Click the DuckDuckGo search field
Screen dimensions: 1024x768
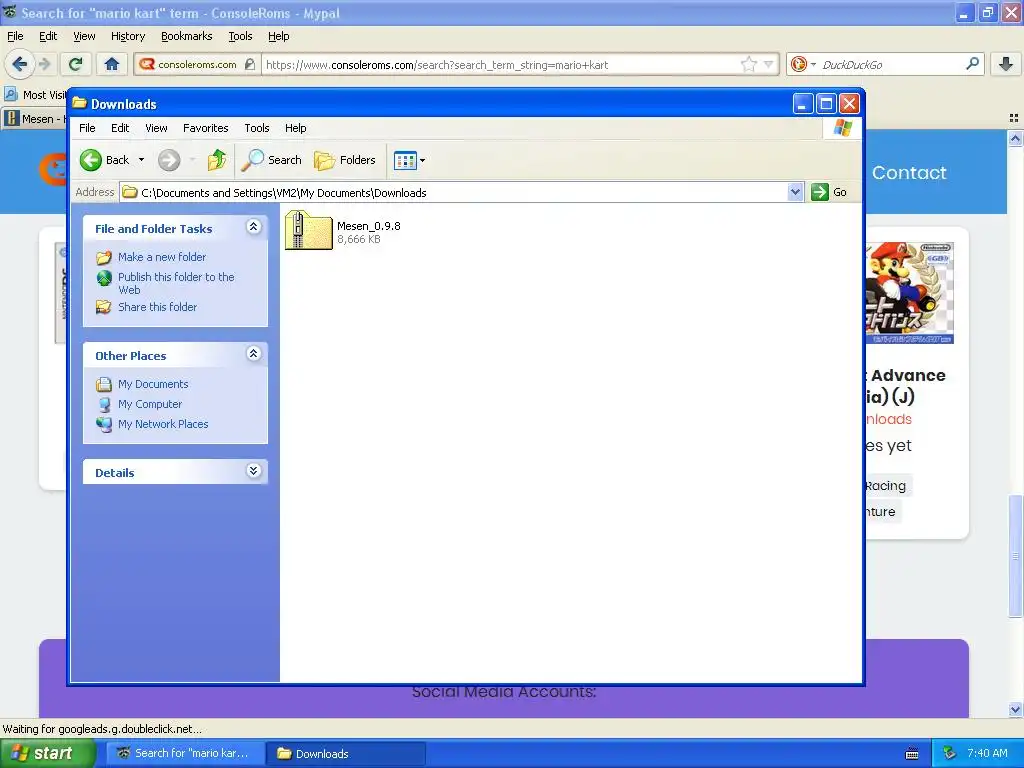pyautogui.click(x=891, y=65)
